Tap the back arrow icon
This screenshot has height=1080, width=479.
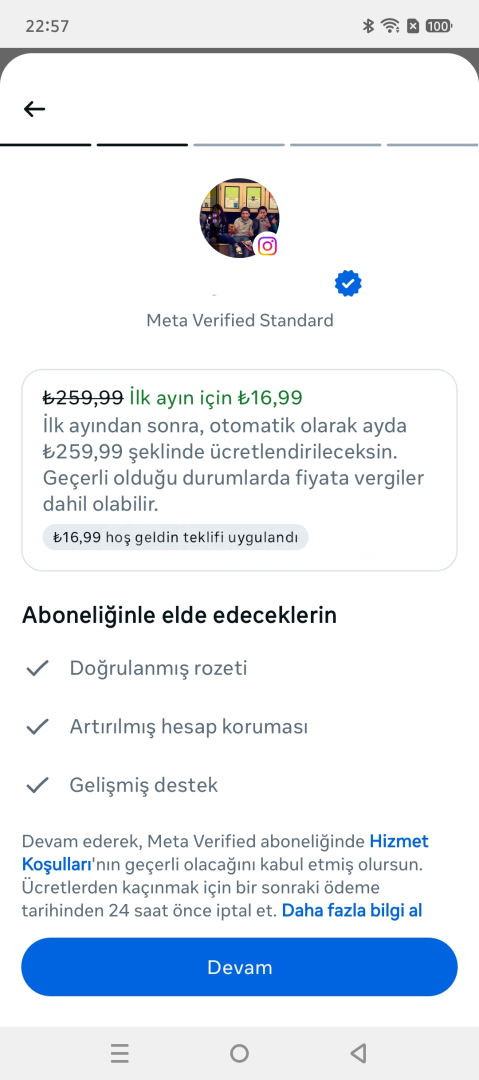pyautogui.click(x=34, y=108)
